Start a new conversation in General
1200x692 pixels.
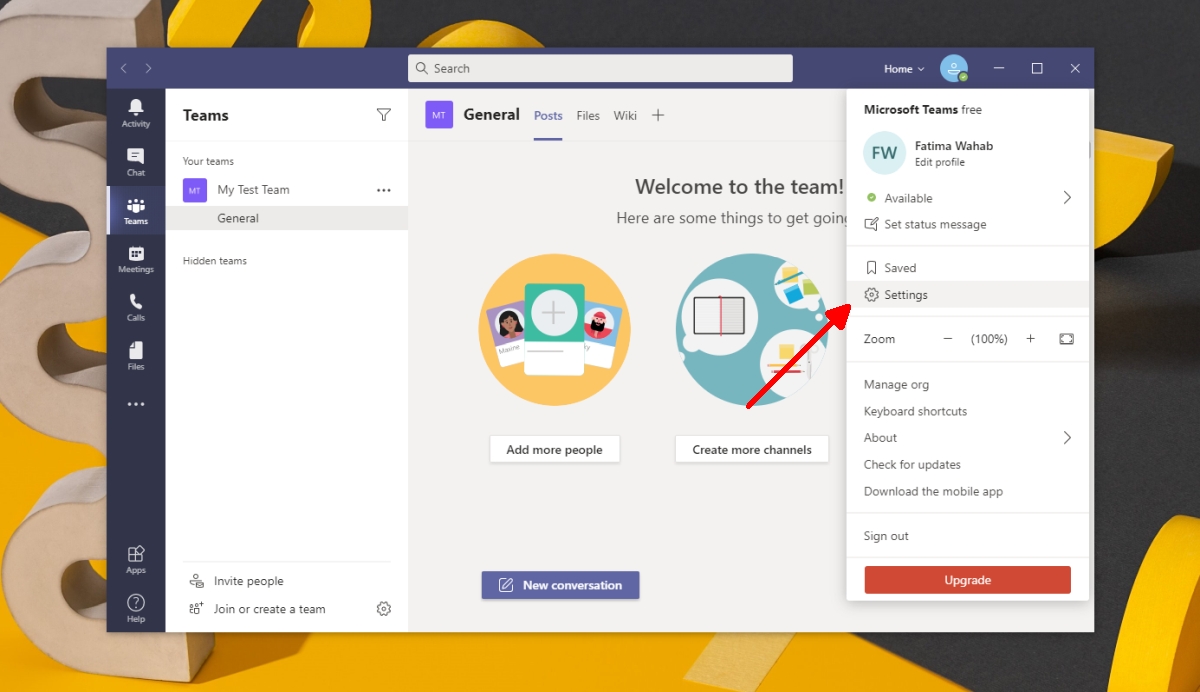click(560, 585)
